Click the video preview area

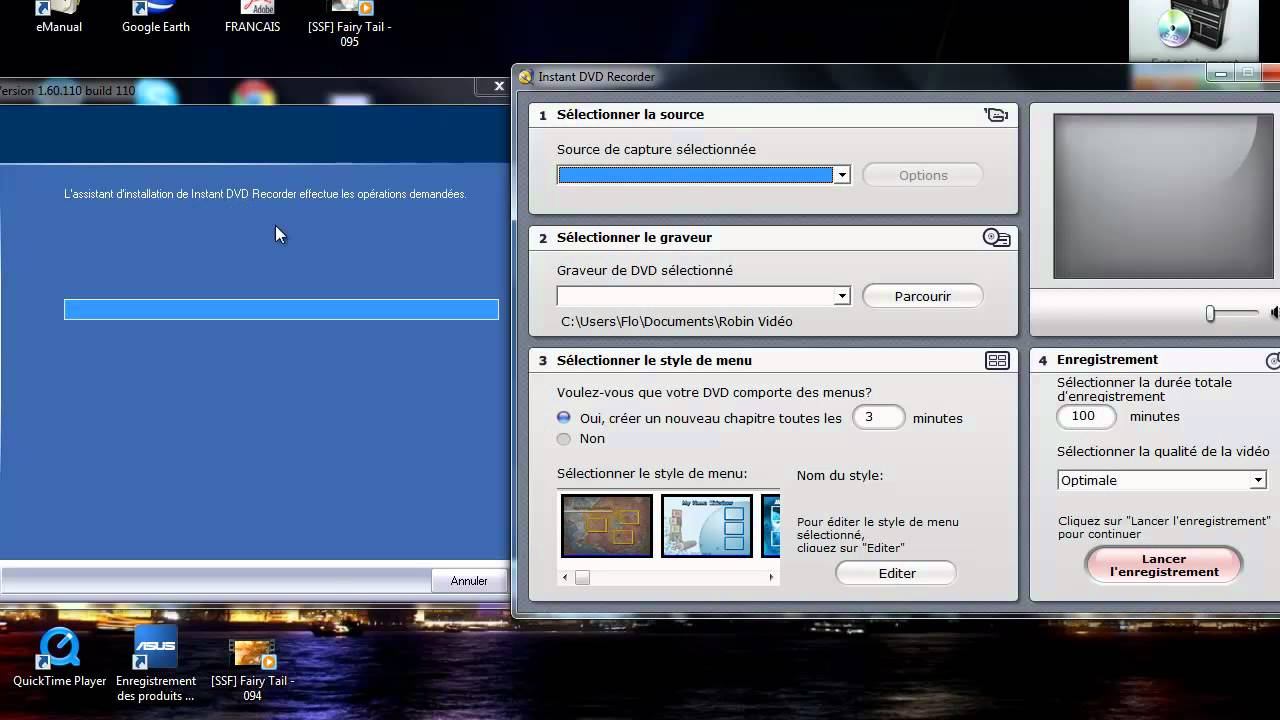[x=1163, y=196]
